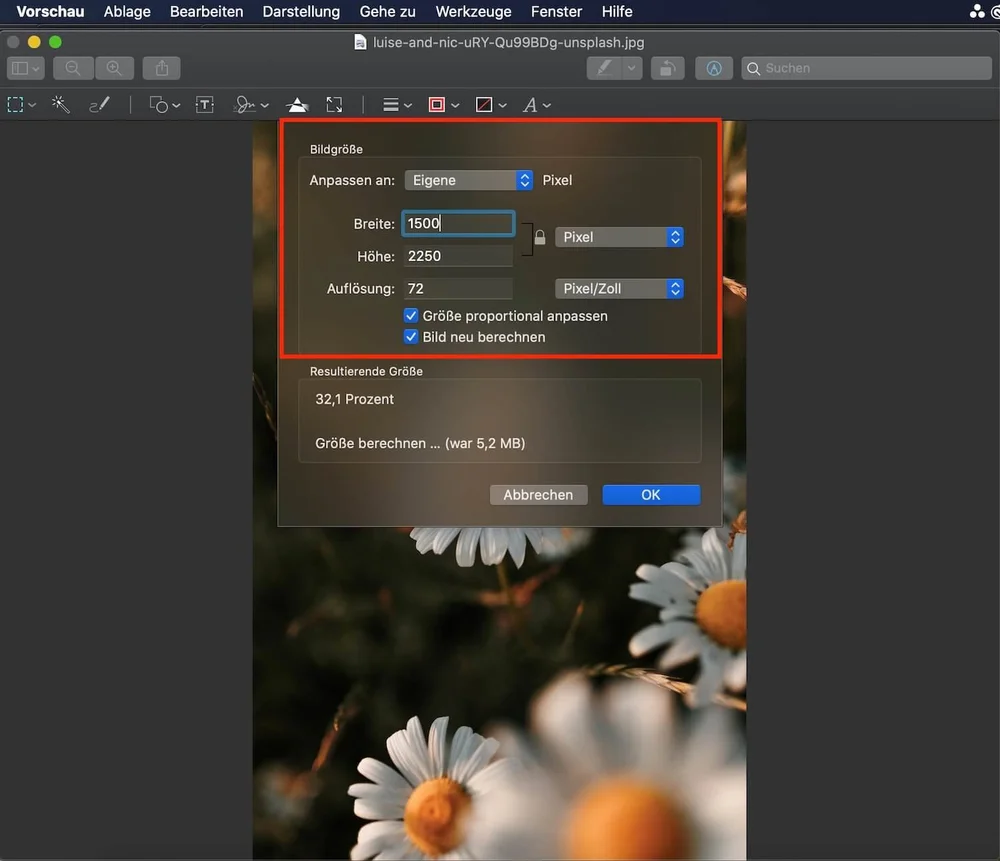
Task: Expand the selection tool chevron
Action: 32,105
